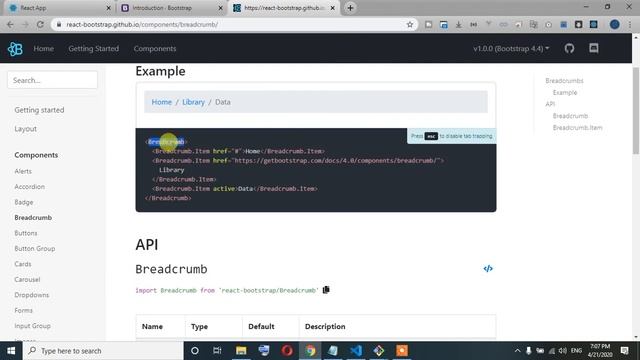The width and height of the screenshot is (640, 360).
Task: Open Badge in sidebar
Action: point(24,202)
